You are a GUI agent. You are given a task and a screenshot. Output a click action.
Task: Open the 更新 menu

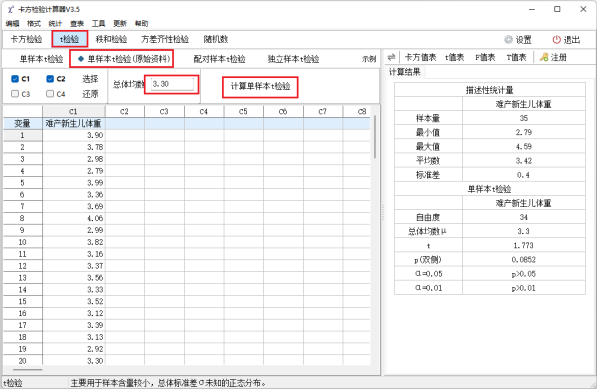tap(120, 24)
